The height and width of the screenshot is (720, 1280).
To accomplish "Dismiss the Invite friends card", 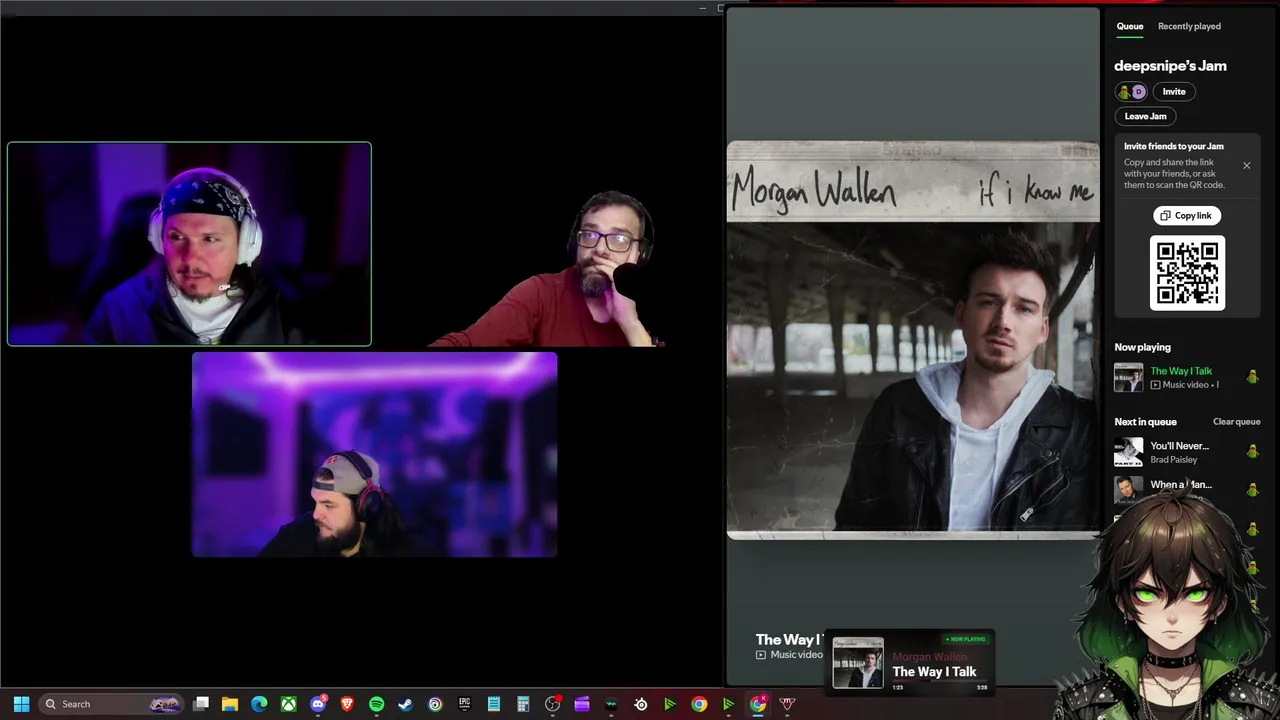I will [1246, 165].
